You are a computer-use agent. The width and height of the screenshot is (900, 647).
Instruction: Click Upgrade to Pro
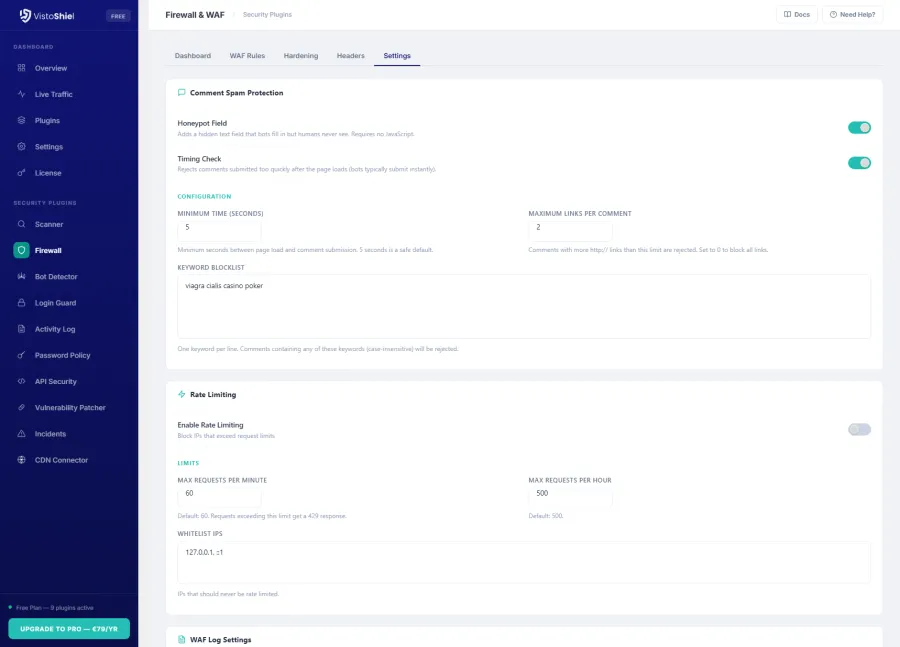(x=69, y=628)
